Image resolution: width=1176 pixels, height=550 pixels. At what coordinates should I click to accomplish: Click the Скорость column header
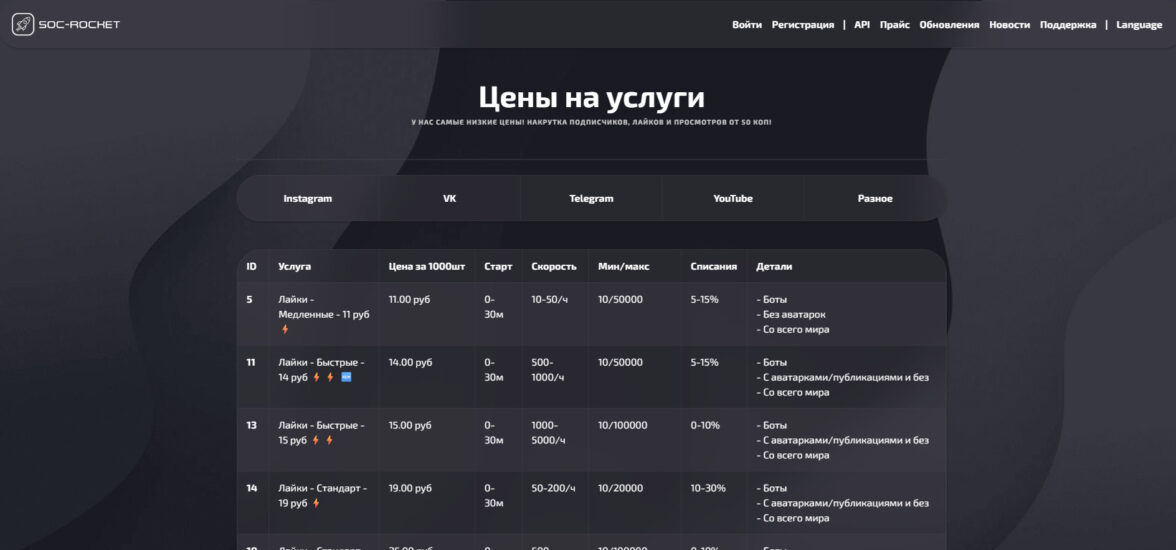(x=554, y=266)
